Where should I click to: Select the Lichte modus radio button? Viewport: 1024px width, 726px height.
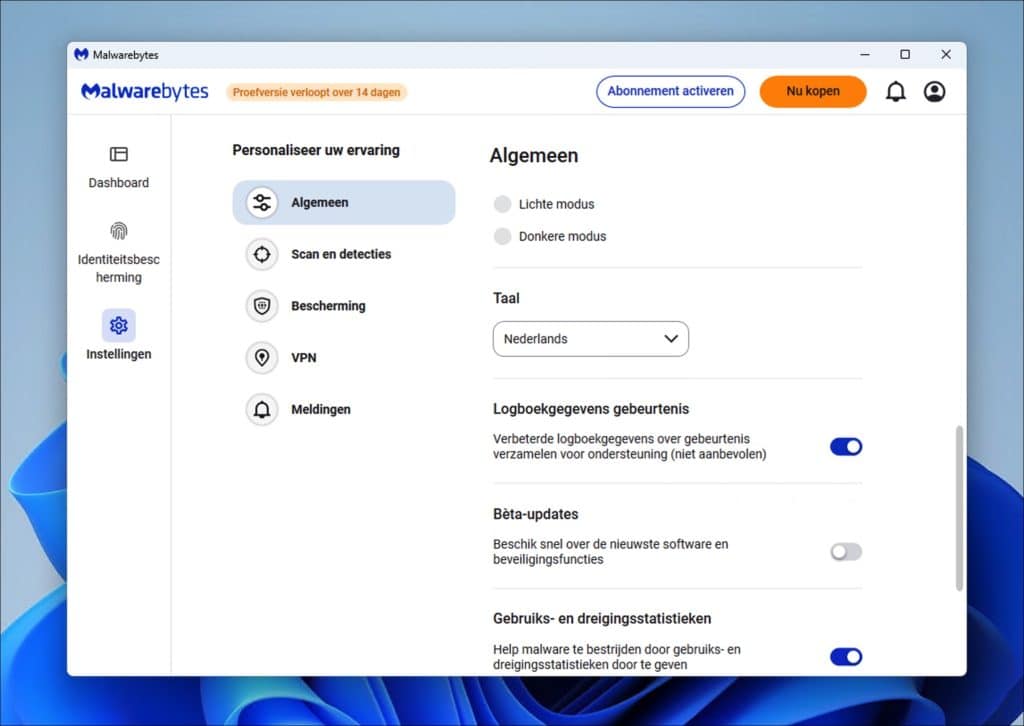(502, 204)
